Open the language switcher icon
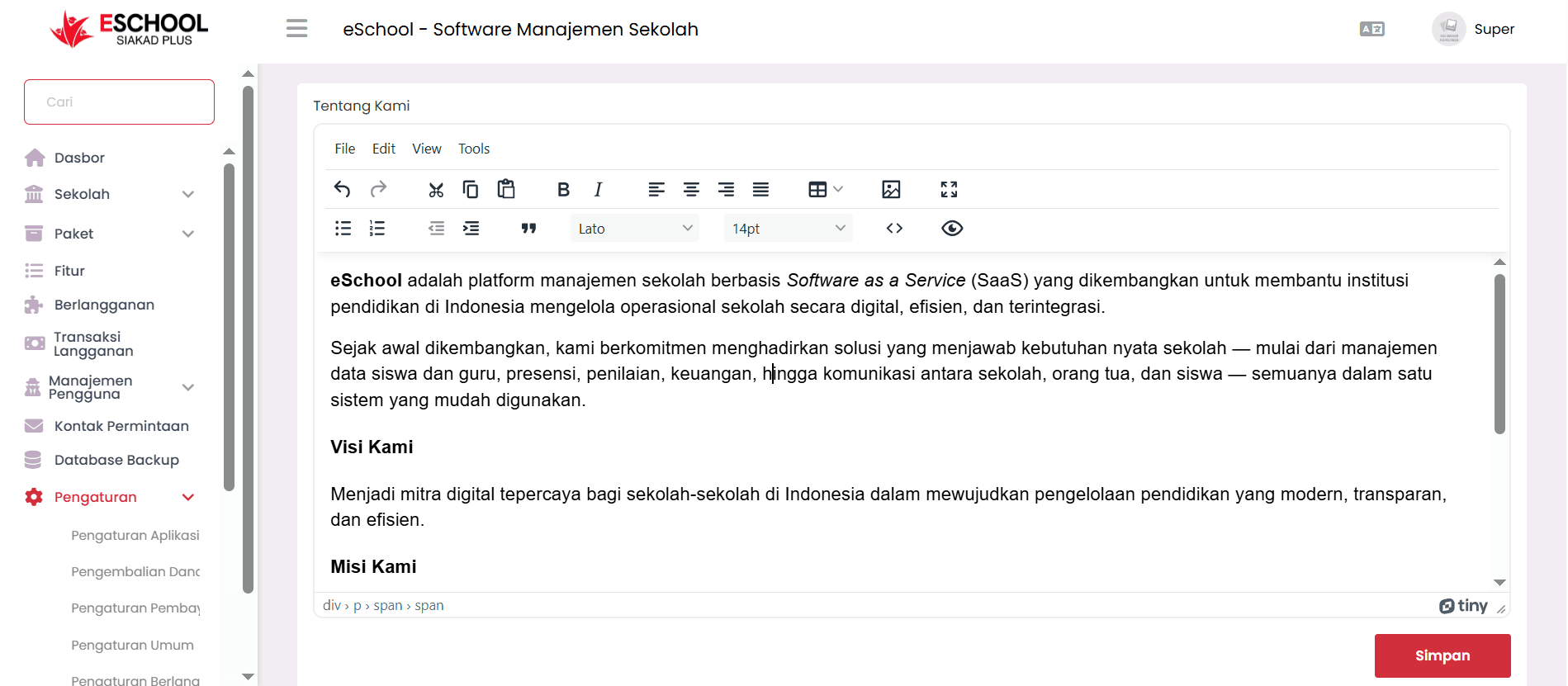 (x=1371, y=29)
